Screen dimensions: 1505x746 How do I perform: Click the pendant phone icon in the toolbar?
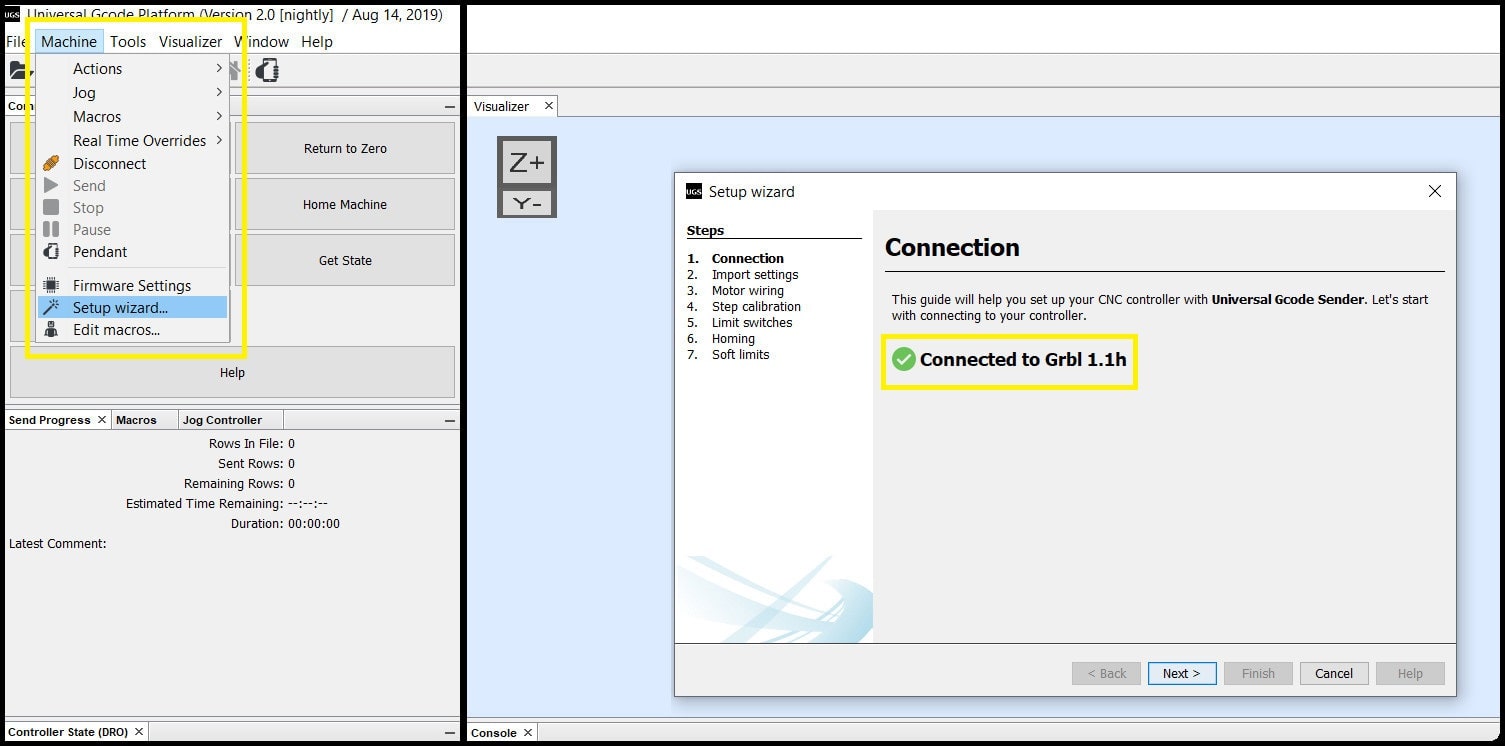point(267,69)
